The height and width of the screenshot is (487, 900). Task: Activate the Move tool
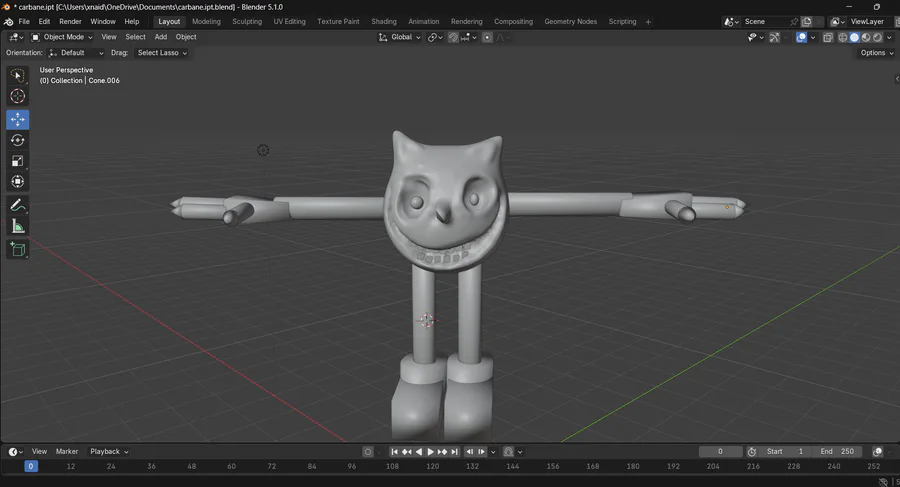[18, 119]
